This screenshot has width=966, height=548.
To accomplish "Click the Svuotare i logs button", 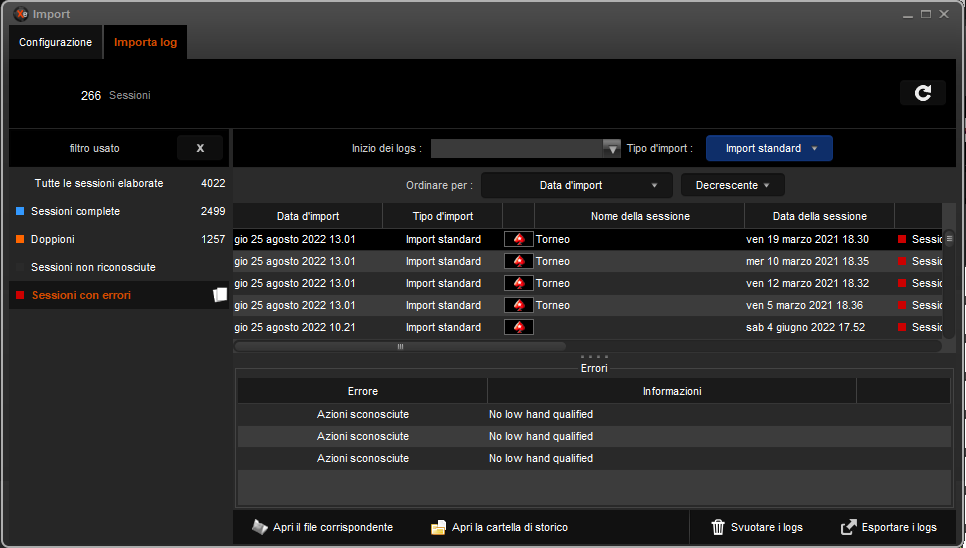I will click(x=757, y=527).
